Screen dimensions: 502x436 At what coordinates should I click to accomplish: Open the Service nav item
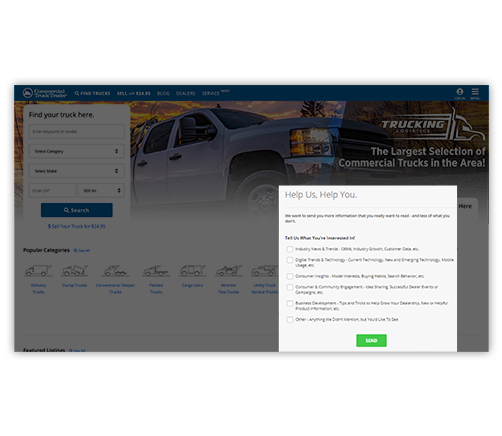(x=211, y=94)
